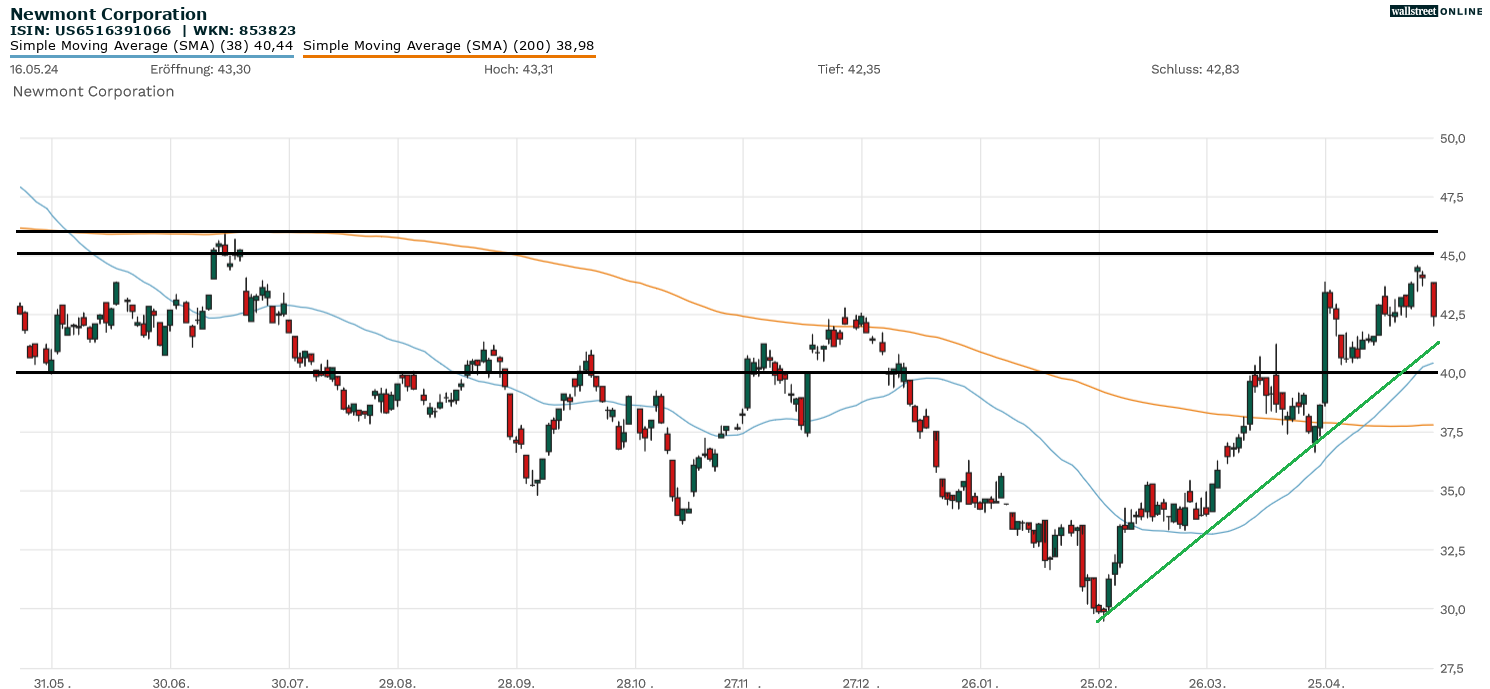Click the 25.02 axis date label

[1098, 685]
